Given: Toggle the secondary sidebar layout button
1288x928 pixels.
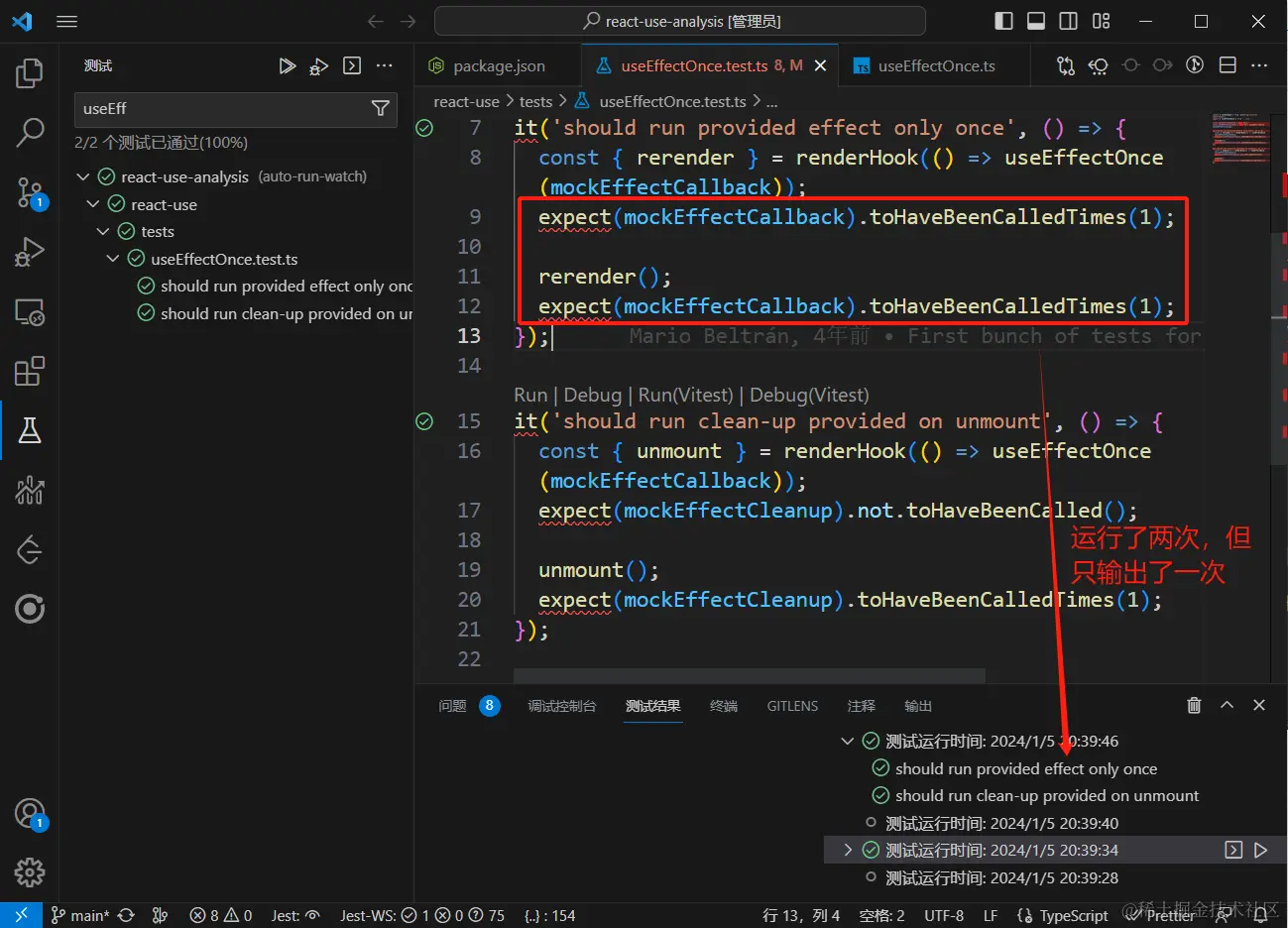Looking at the screenshot, I should pos(1069,21).
